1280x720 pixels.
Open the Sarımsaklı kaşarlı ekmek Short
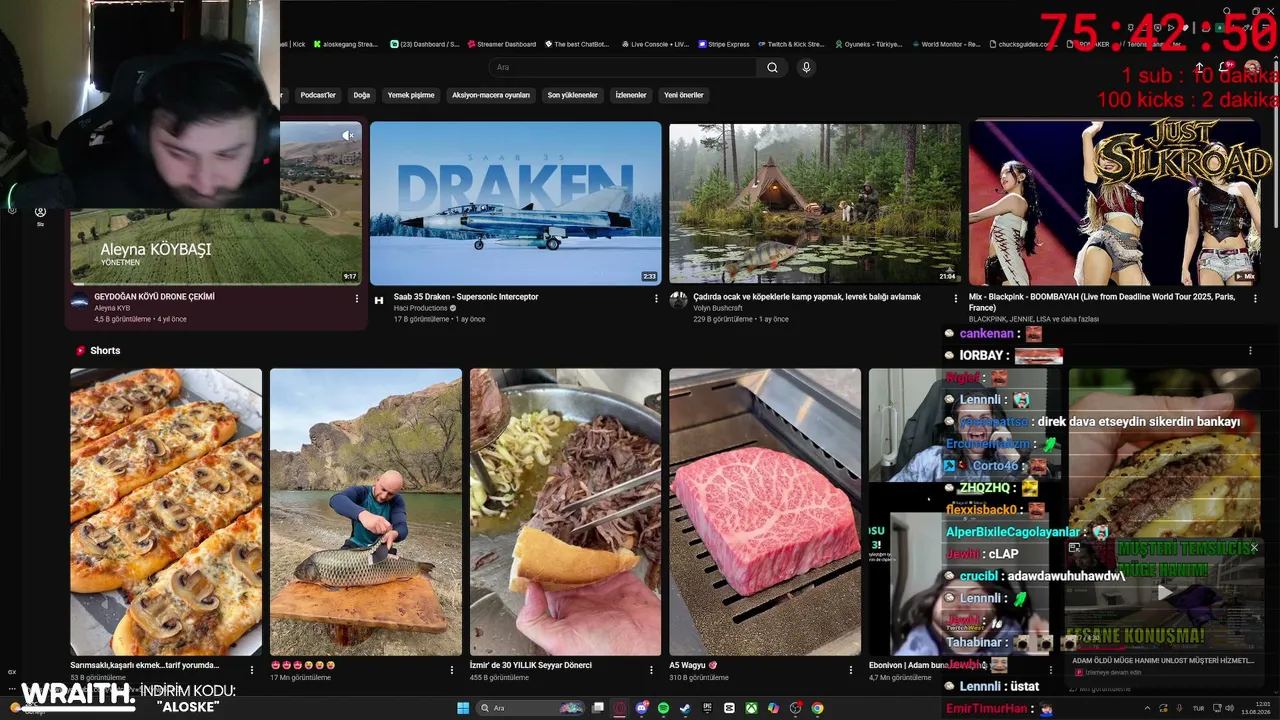[166, 512]
